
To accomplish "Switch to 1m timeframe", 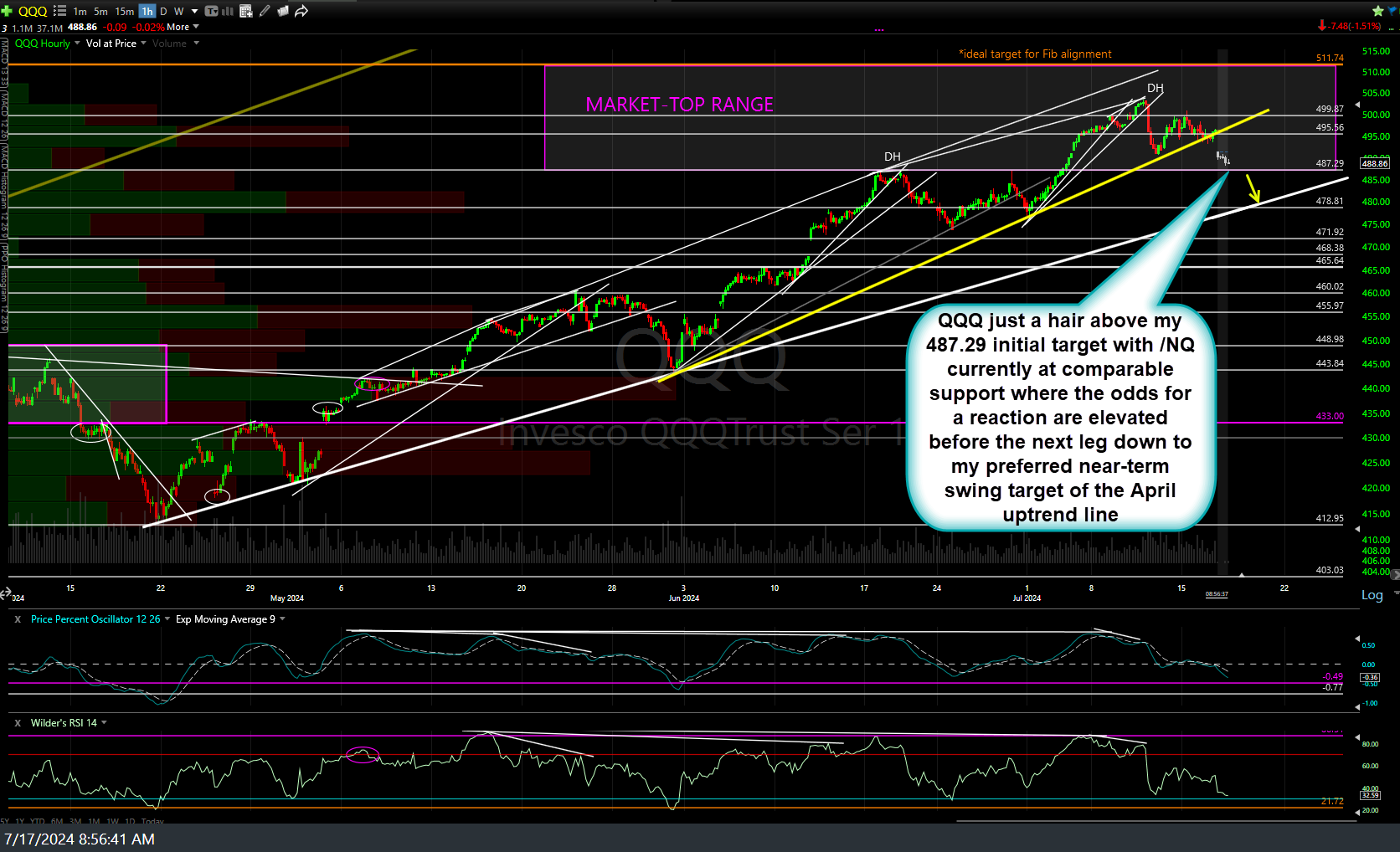I will tap(80, 11).
